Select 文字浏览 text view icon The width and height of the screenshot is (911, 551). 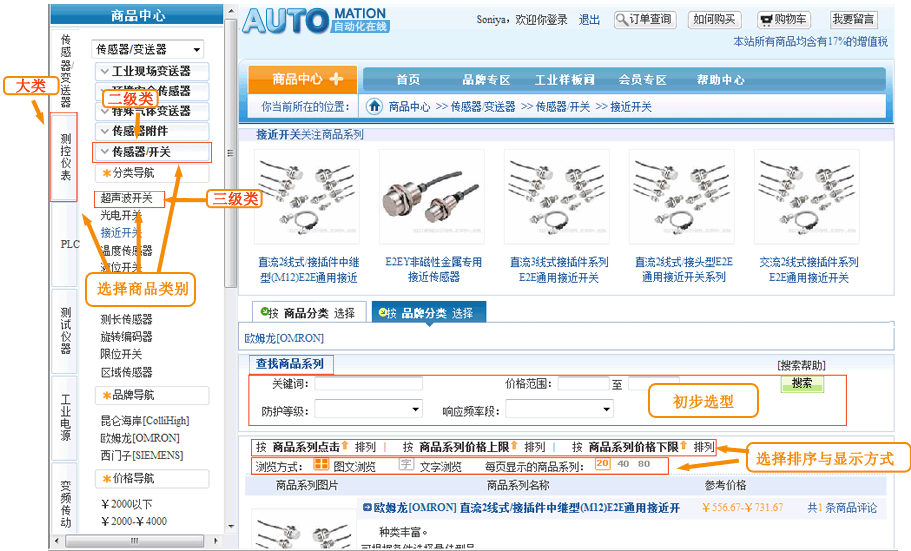(406, 464)
